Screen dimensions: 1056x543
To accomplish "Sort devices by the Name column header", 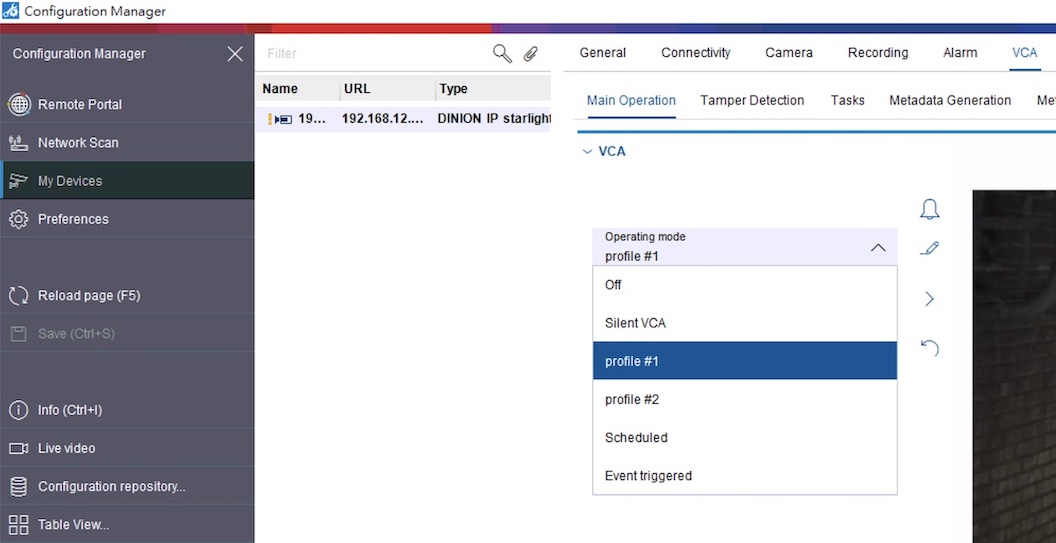I will coord(298,89).
